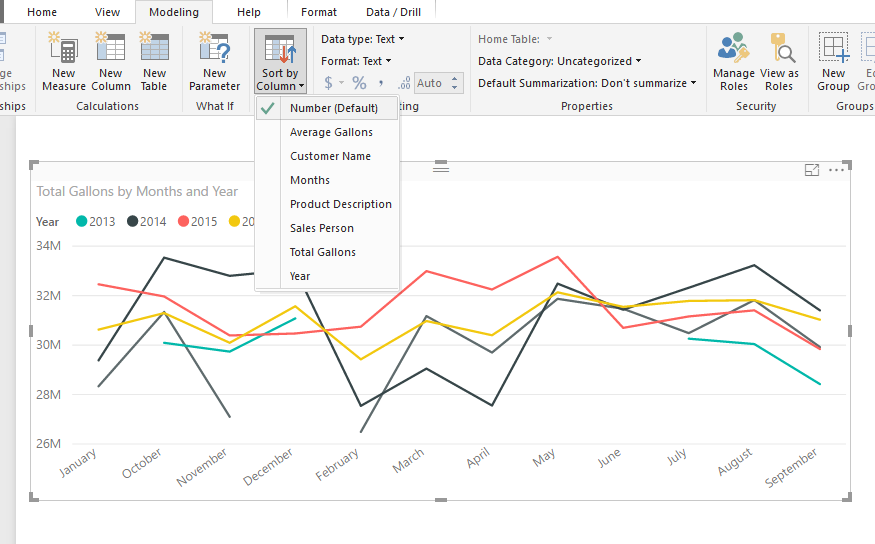Click the September axis label
This screenshot has width=875, height=544.
(791, 468)
